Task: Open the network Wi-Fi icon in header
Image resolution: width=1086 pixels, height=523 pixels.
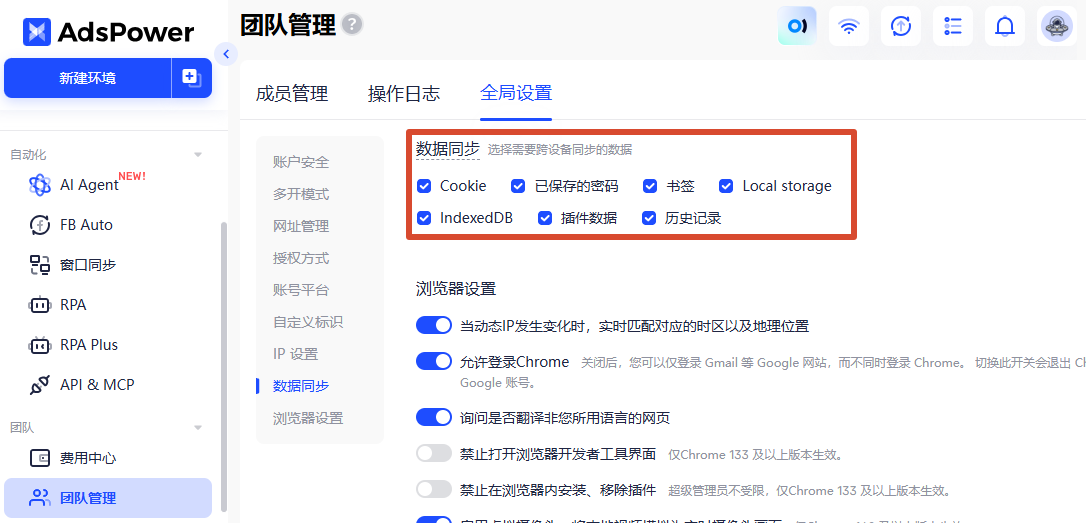Action: pos(848,26)
